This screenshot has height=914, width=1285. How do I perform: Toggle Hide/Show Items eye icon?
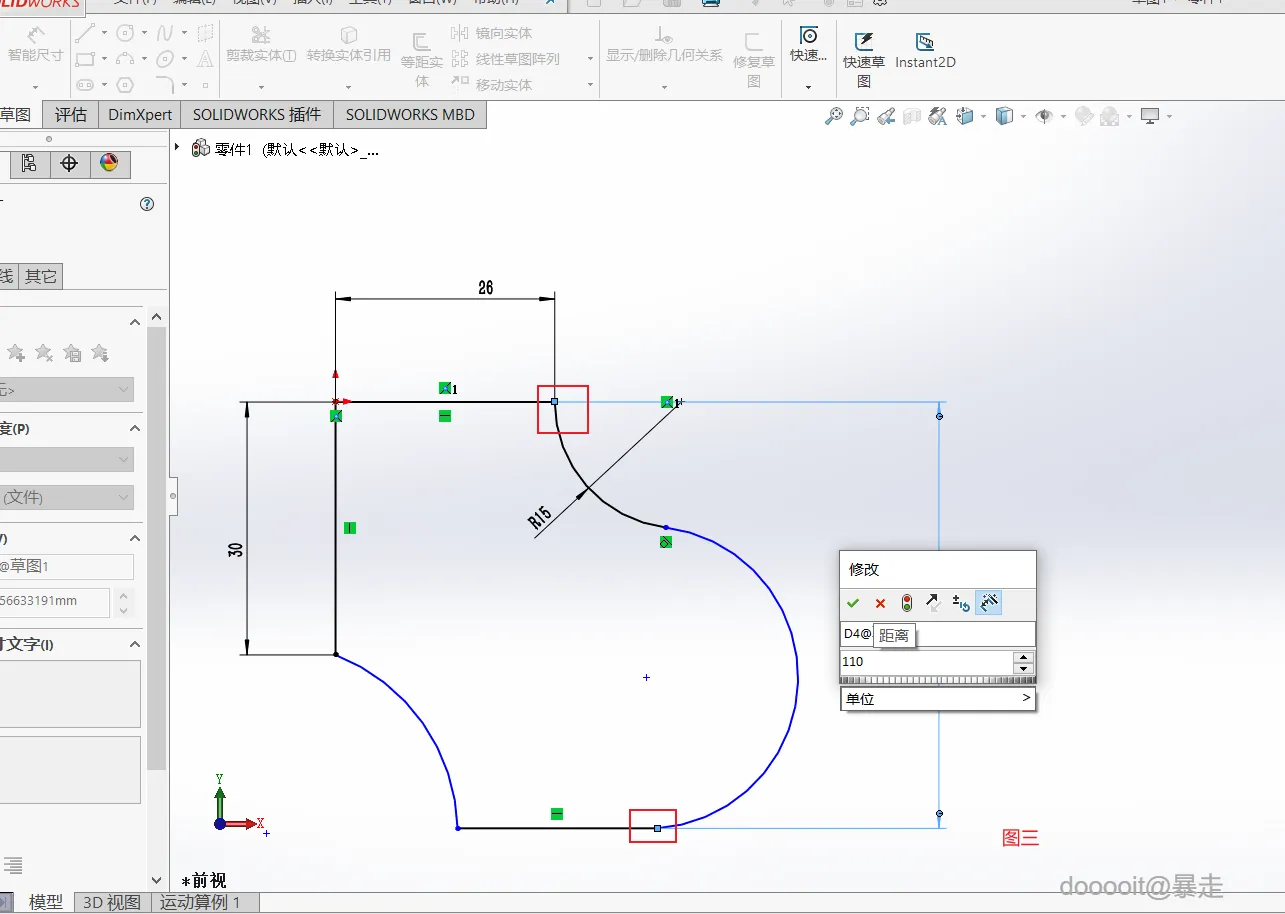pyautogui.click(x=1044, y=116)
